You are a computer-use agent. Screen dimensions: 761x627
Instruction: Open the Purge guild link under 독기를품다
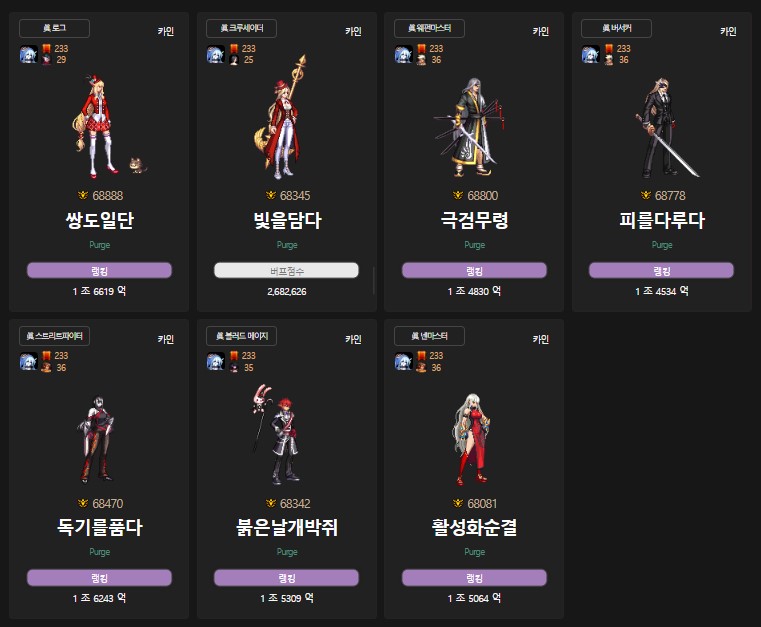(99, 552)
